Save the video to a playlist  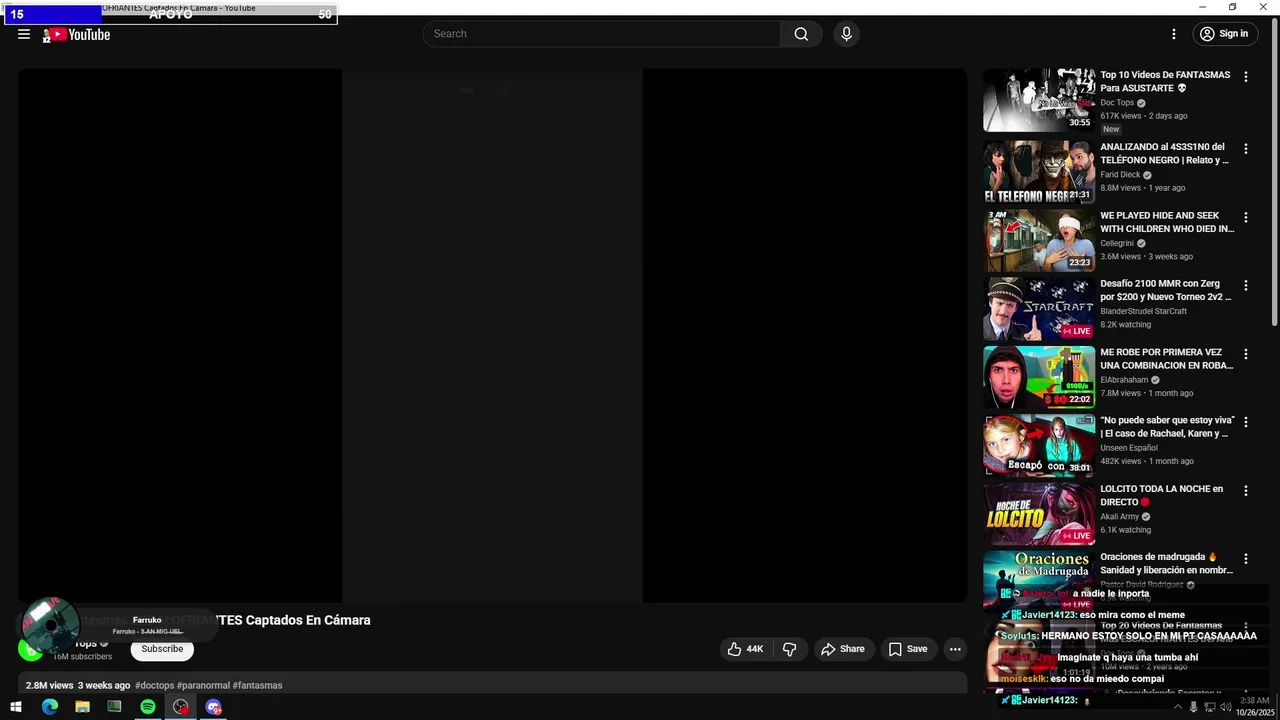(908, 649)
